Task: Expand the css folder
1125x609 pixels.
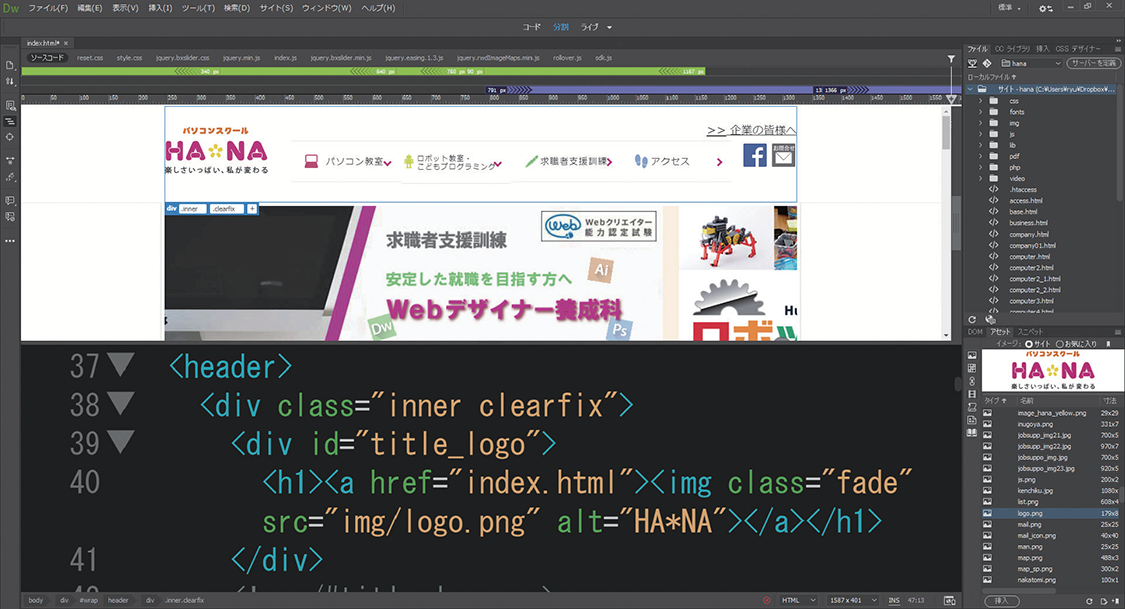Action: pos(981,101)
